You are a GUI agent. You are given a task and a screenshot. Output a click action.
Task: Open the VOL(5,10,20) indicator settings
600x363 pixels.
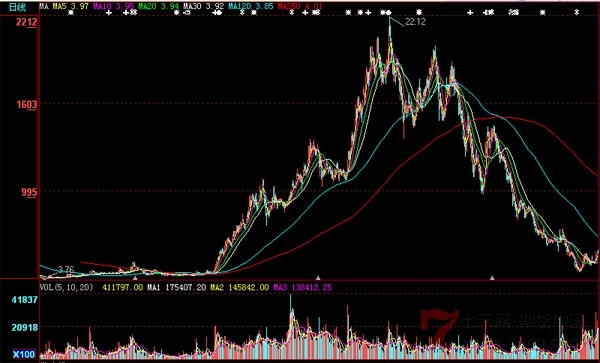pyautogui.click(x=67, y=287)
